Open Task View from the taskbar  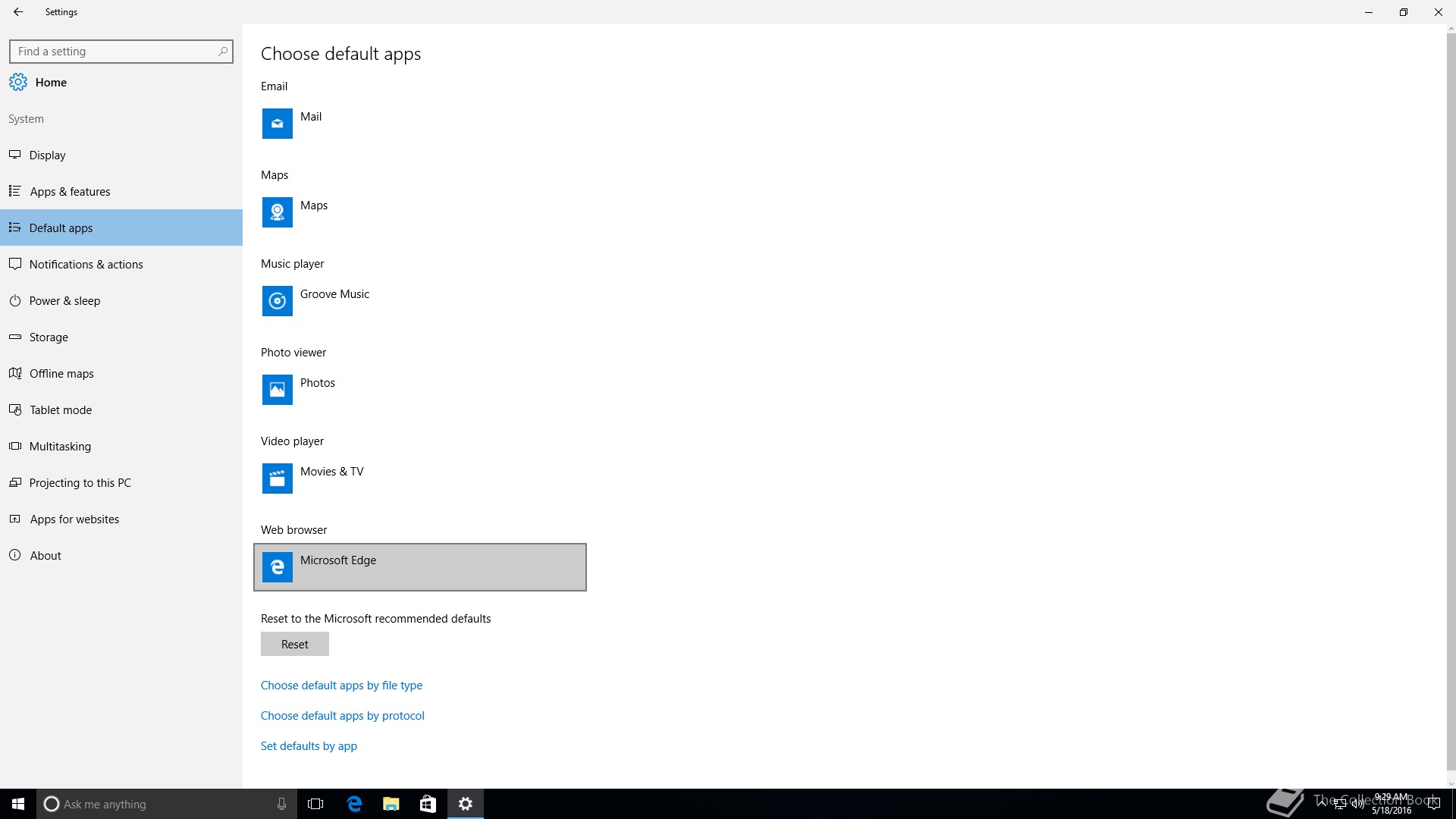315,804
